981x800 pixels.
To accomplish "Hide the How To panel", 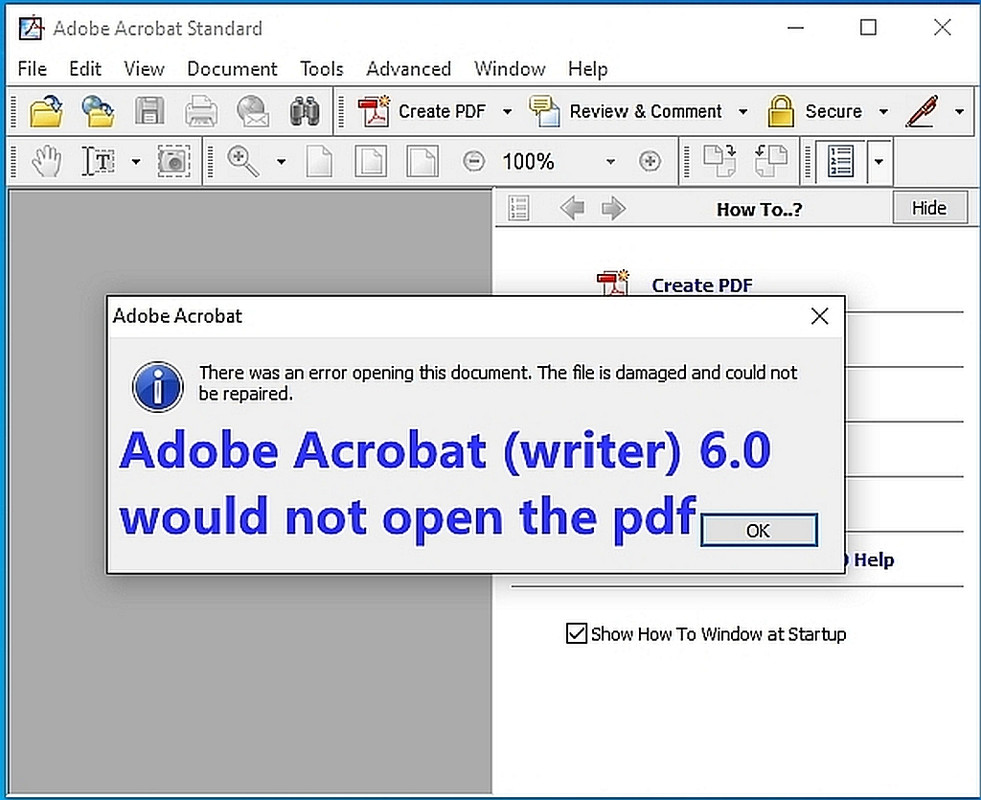I will 930,208.
